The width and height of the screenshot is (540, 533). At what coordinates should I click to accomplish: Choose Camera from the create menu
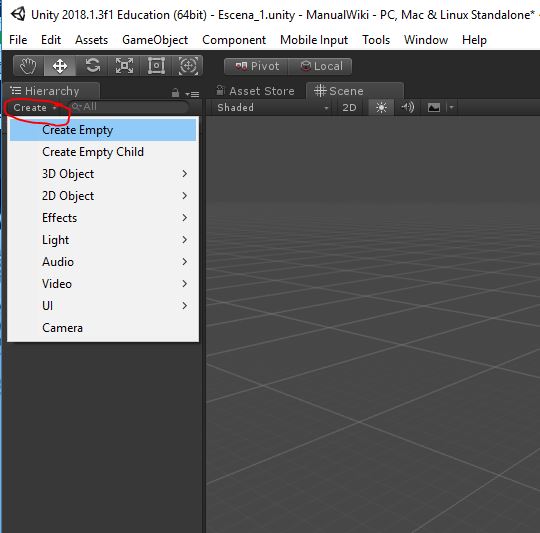tap(103, 328)
